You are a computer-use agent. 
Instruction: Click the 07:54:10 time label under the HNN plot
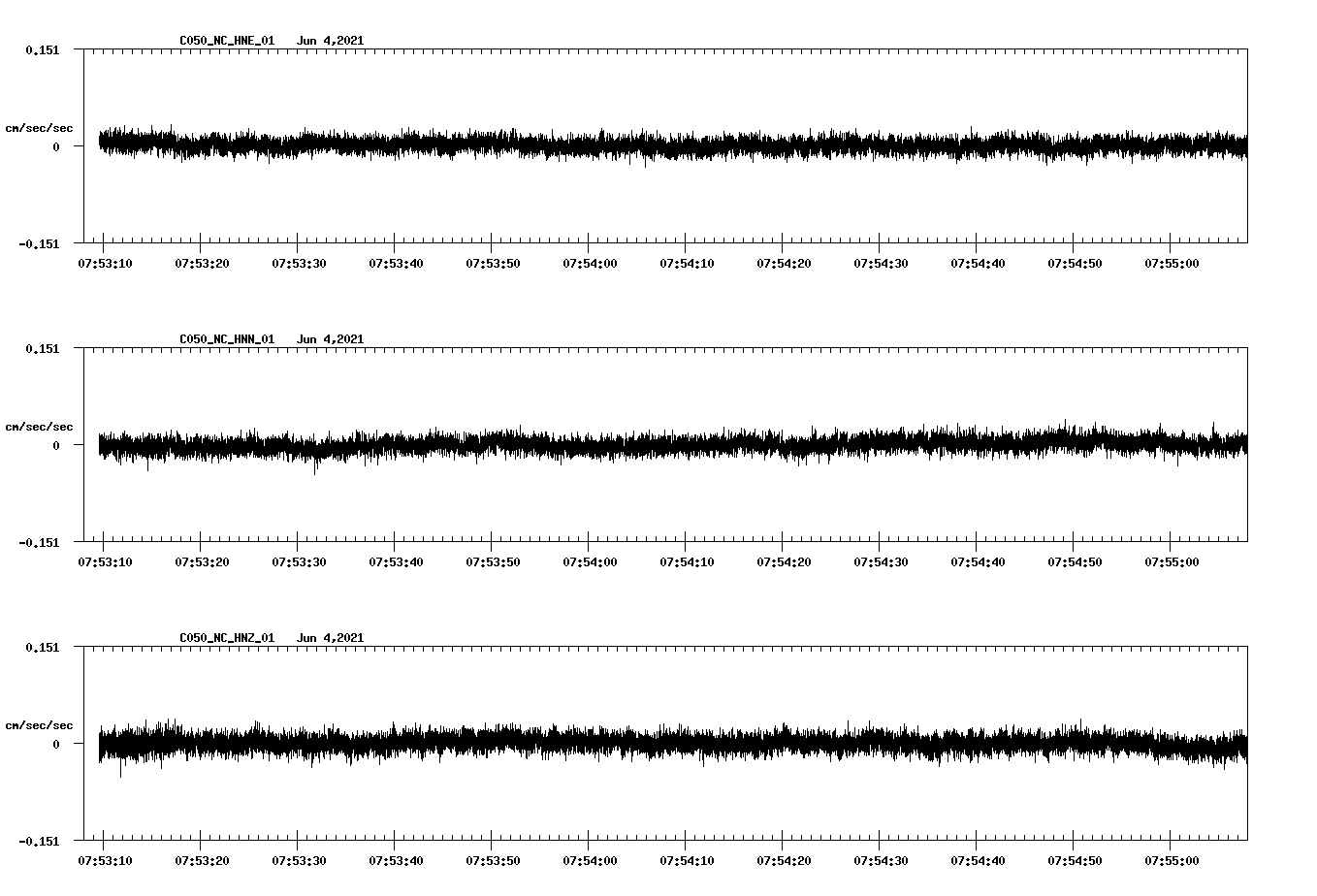point(687,562)
